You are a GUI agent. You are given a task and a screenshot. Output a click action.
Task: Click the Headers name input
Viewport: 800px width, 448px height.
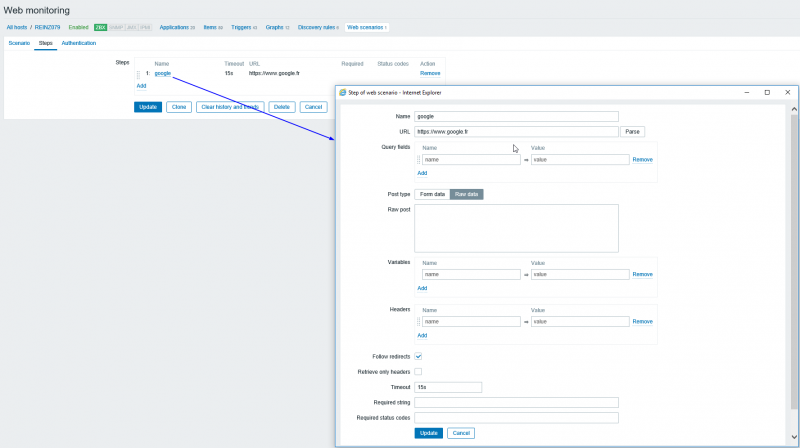471,321
